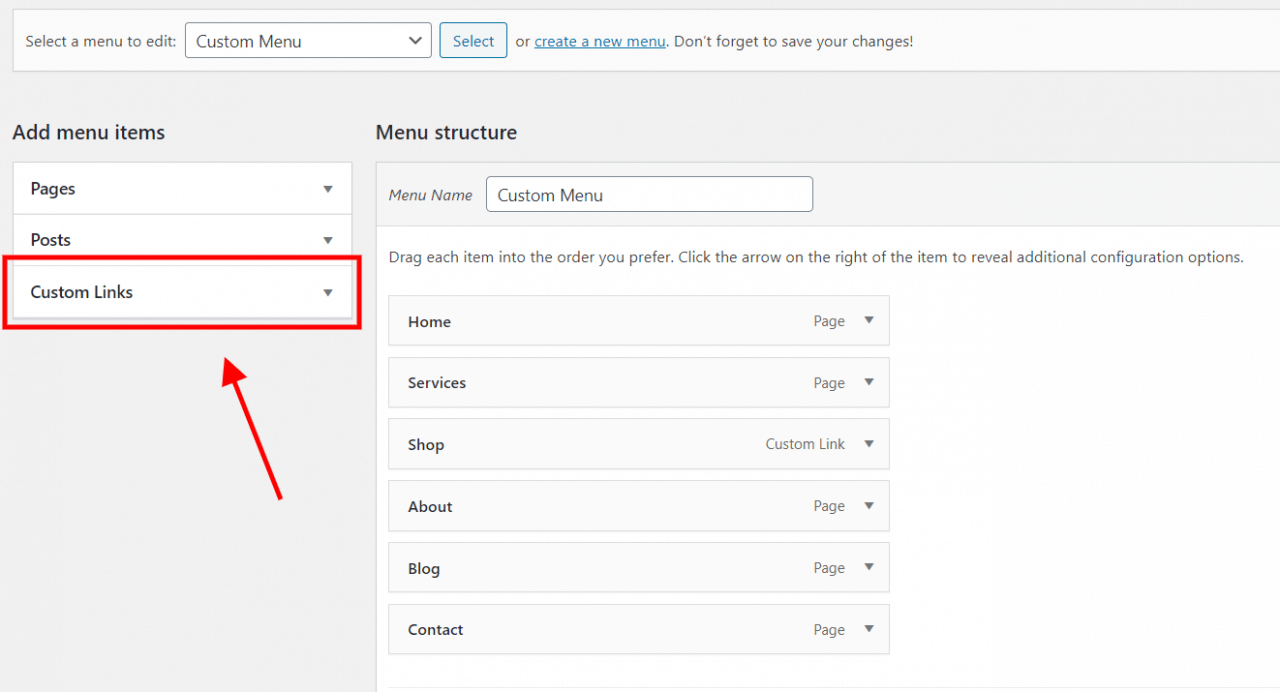The height and width of the screenshot is (692, 1280).
Task: Click the Menu Name text field
Action: (x=649, y=195)
